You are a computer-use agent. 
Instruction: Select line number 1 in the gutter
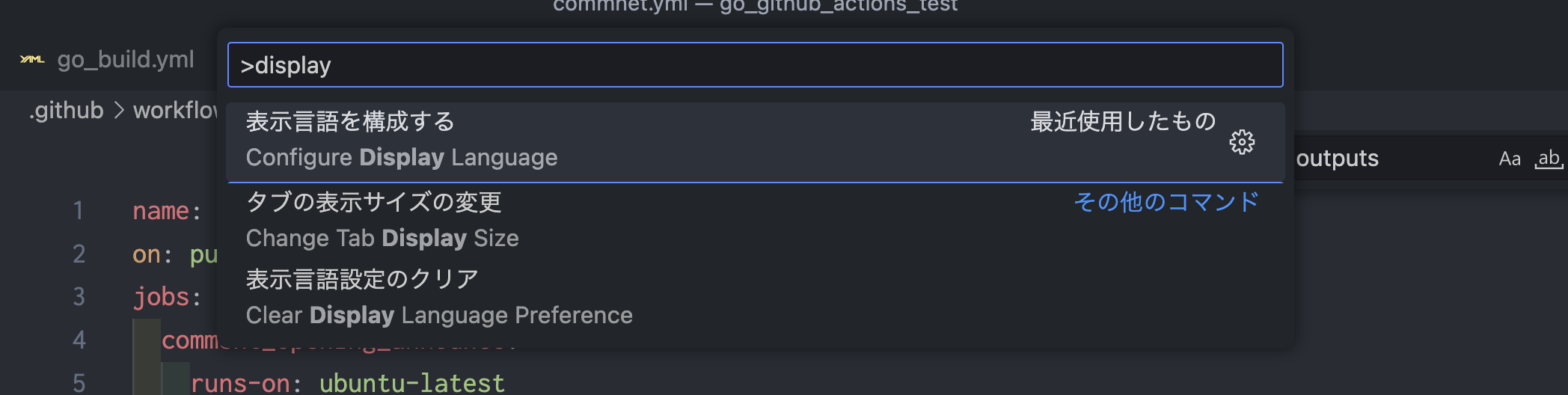point(78,211)
